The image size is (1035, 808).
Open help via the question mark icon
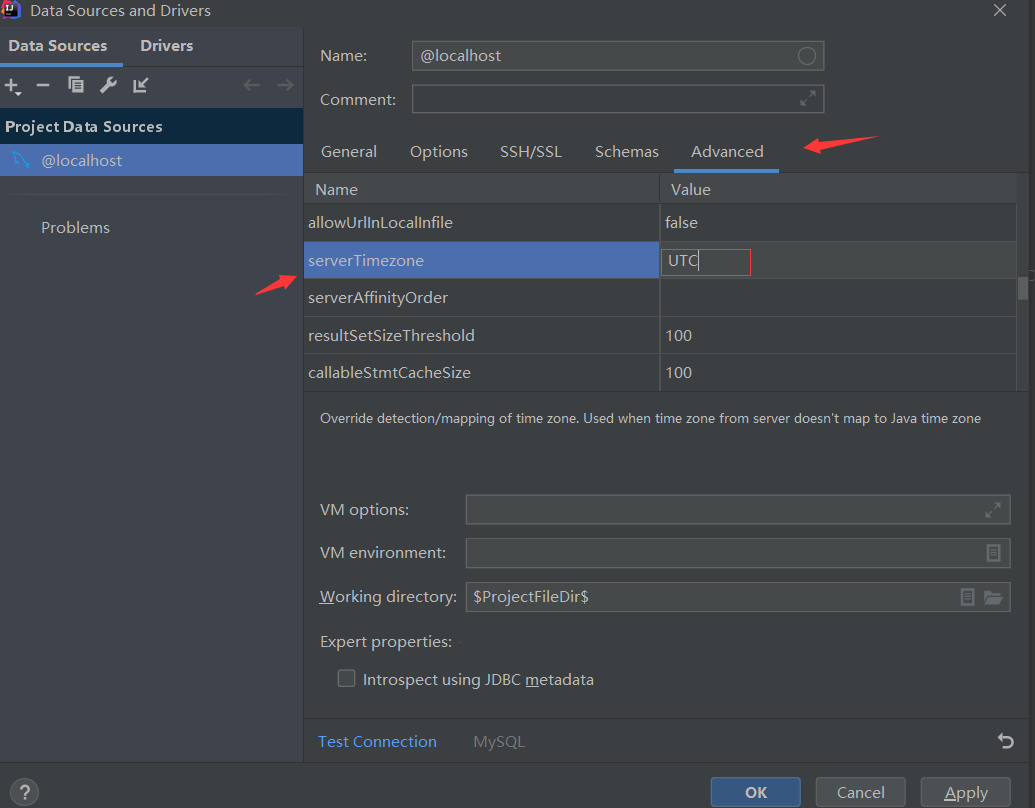24,792
